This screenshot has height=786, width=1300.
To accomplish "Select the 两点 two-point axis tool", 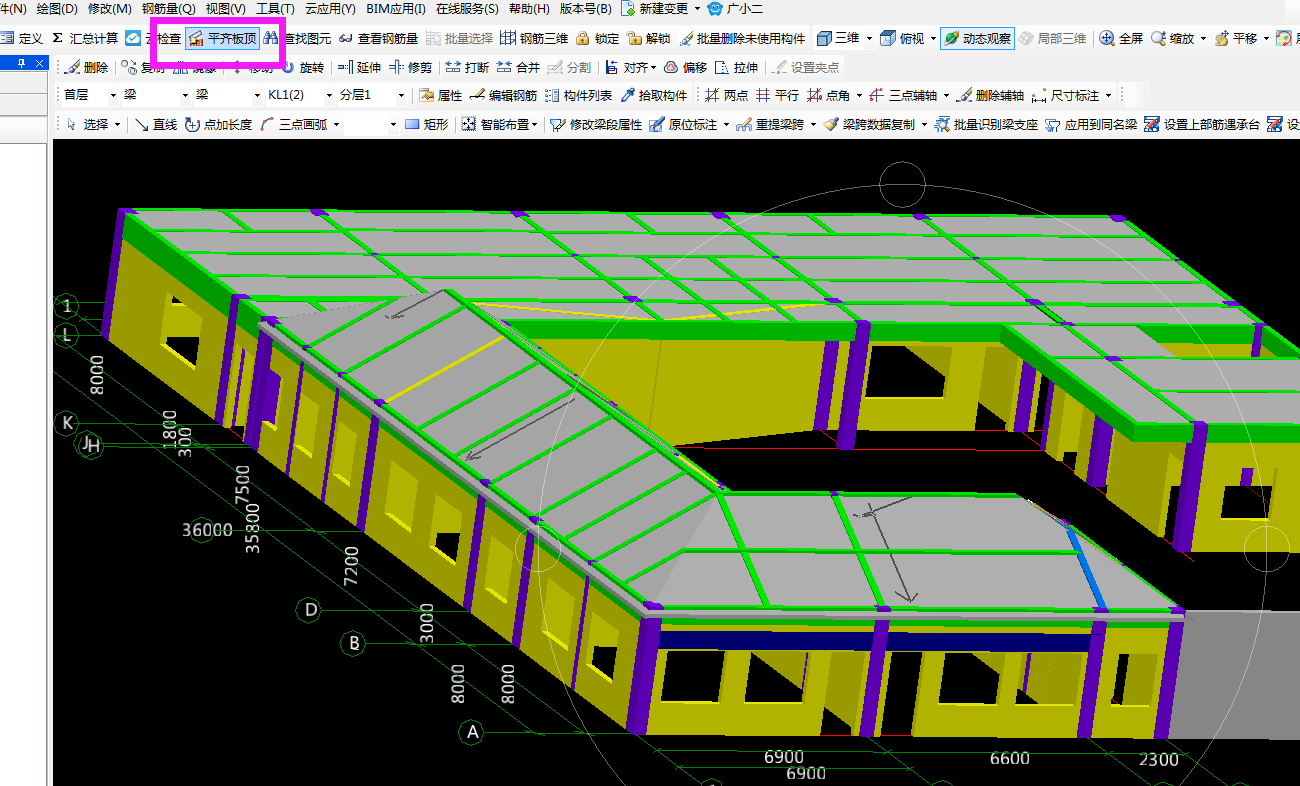I will pyautogui.click(x=726, y=96).
